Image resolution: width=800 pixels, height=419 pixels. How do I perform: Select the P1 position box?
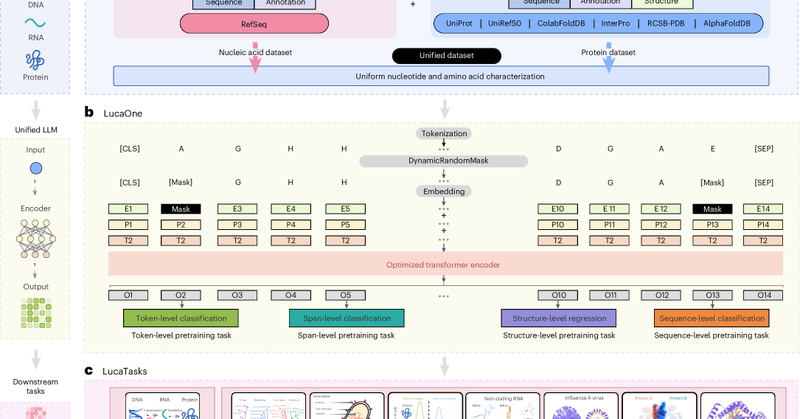coord(128,225)
